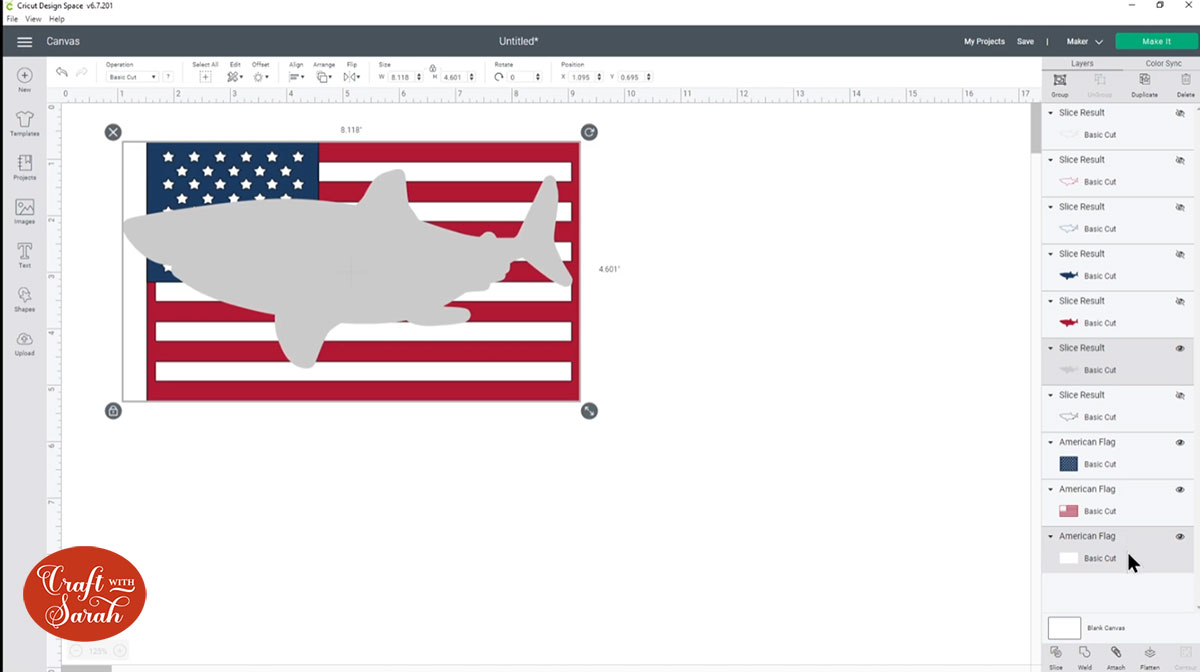This screenshot has height=672, width=1200.
Task: Click the Select All icon
Action: [205, 77]
